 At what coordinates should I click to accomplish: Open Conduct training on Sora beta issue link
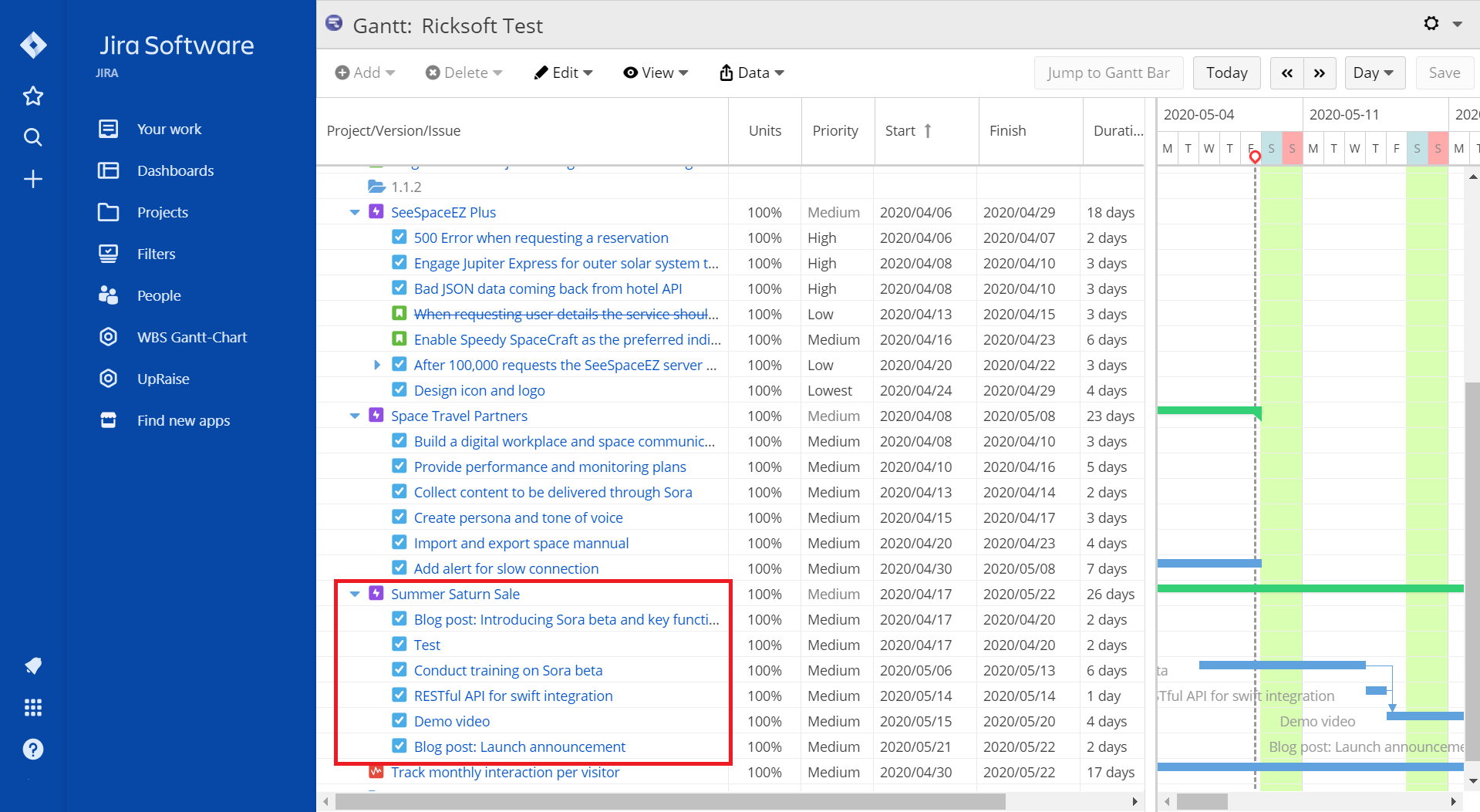pos(508,670)
